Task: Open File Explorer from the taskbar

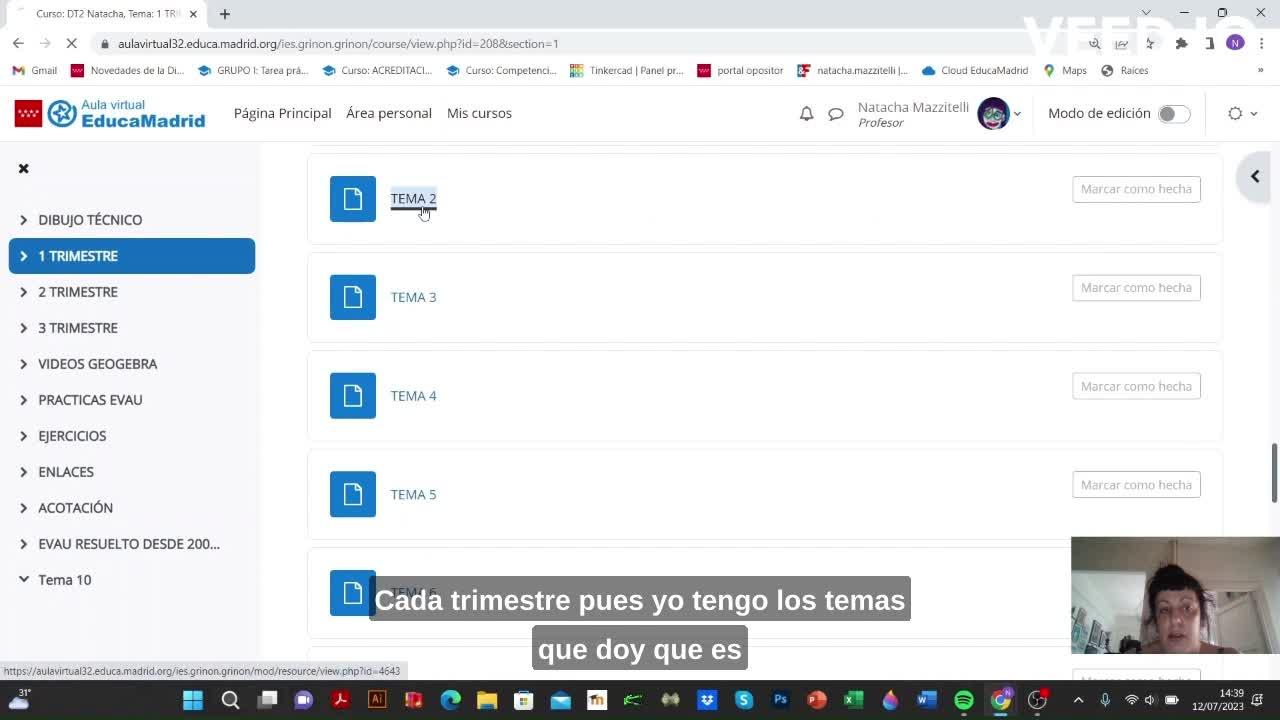Action: click(487, 700)
